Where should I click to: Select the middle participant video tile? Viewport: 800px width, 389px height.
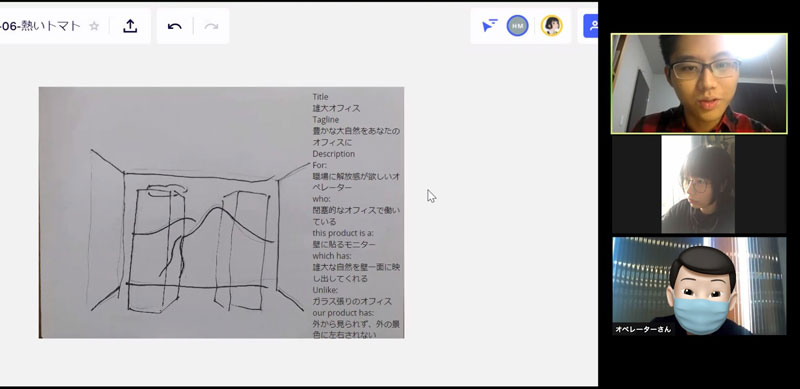pos(699,184)
